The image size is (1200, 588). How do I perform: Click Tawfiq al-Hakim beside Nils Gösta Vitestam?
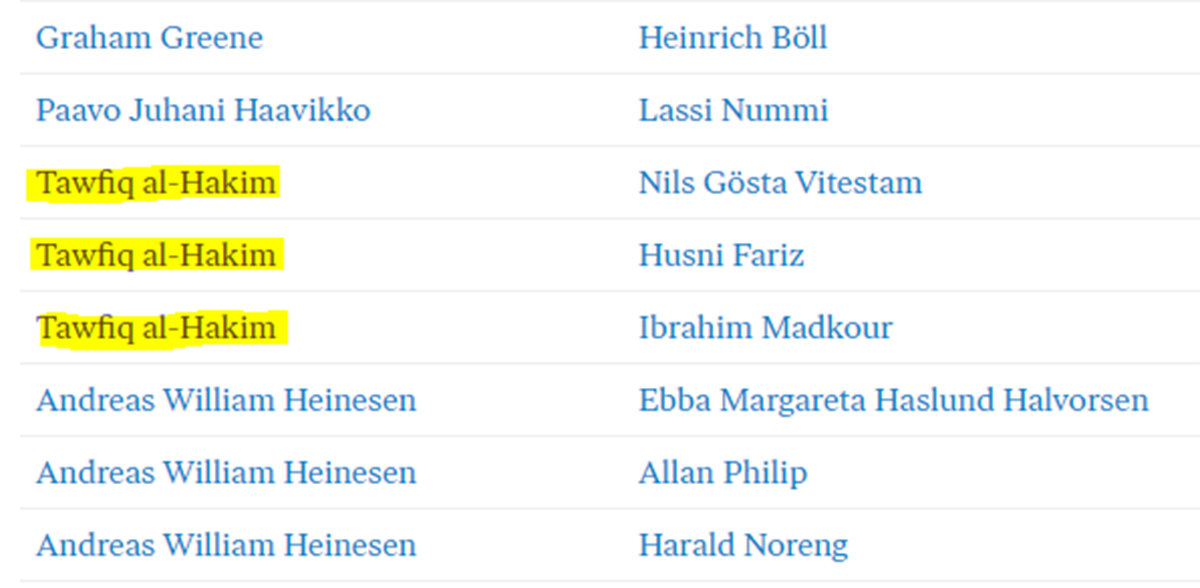click(156, 183)
